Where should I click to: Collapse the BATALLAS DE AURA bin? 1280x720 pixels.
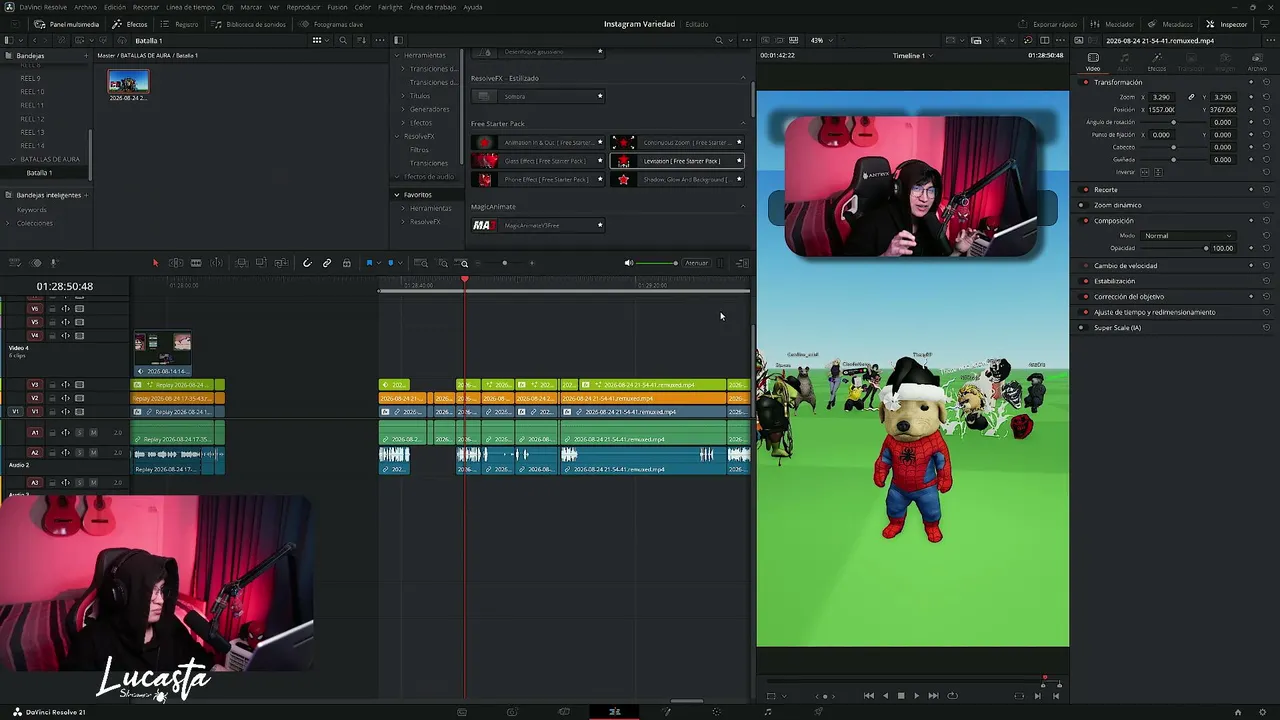click(14, 159)
